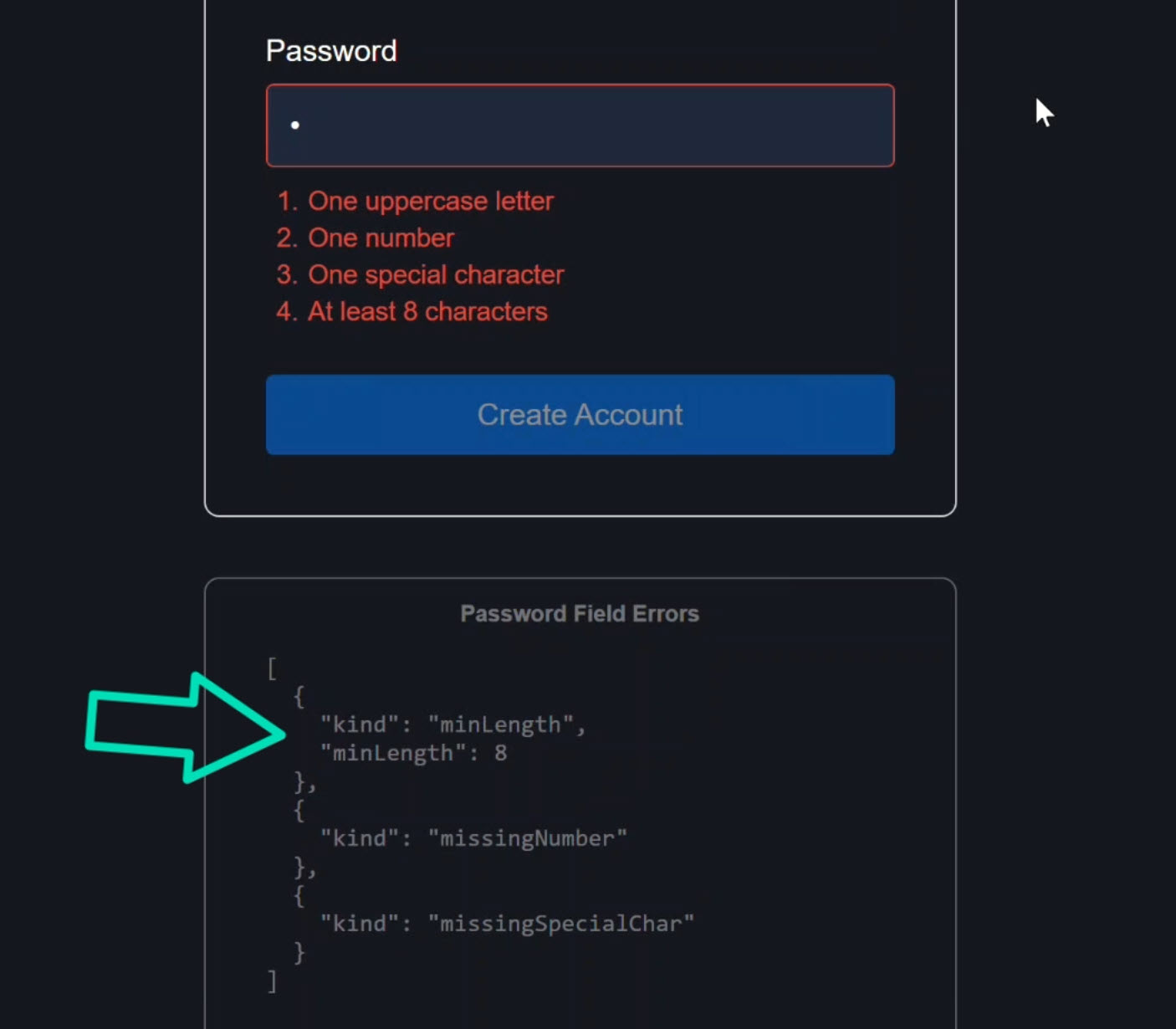Click the 'One number' requirement text
This screenshot has height=1029, width=1176.
381,238
